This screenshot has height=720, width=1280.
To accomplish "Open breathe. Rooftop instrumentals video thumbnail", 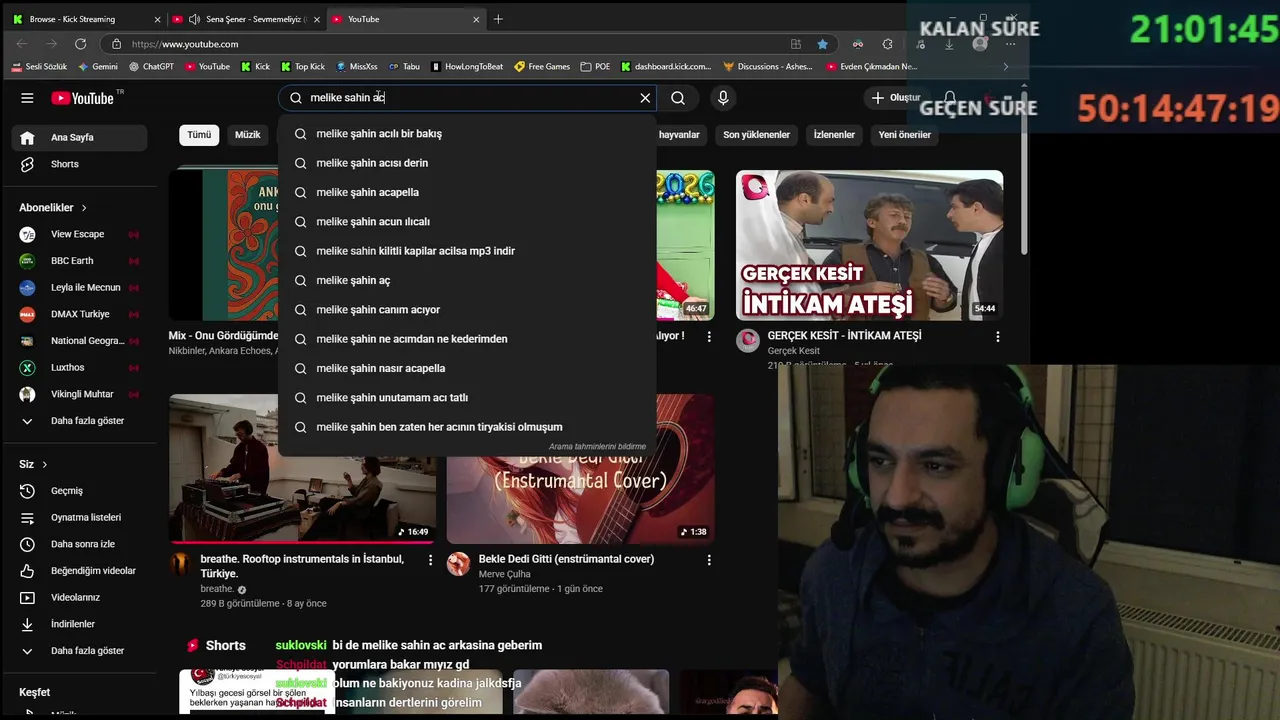I will tap(302, 468).
